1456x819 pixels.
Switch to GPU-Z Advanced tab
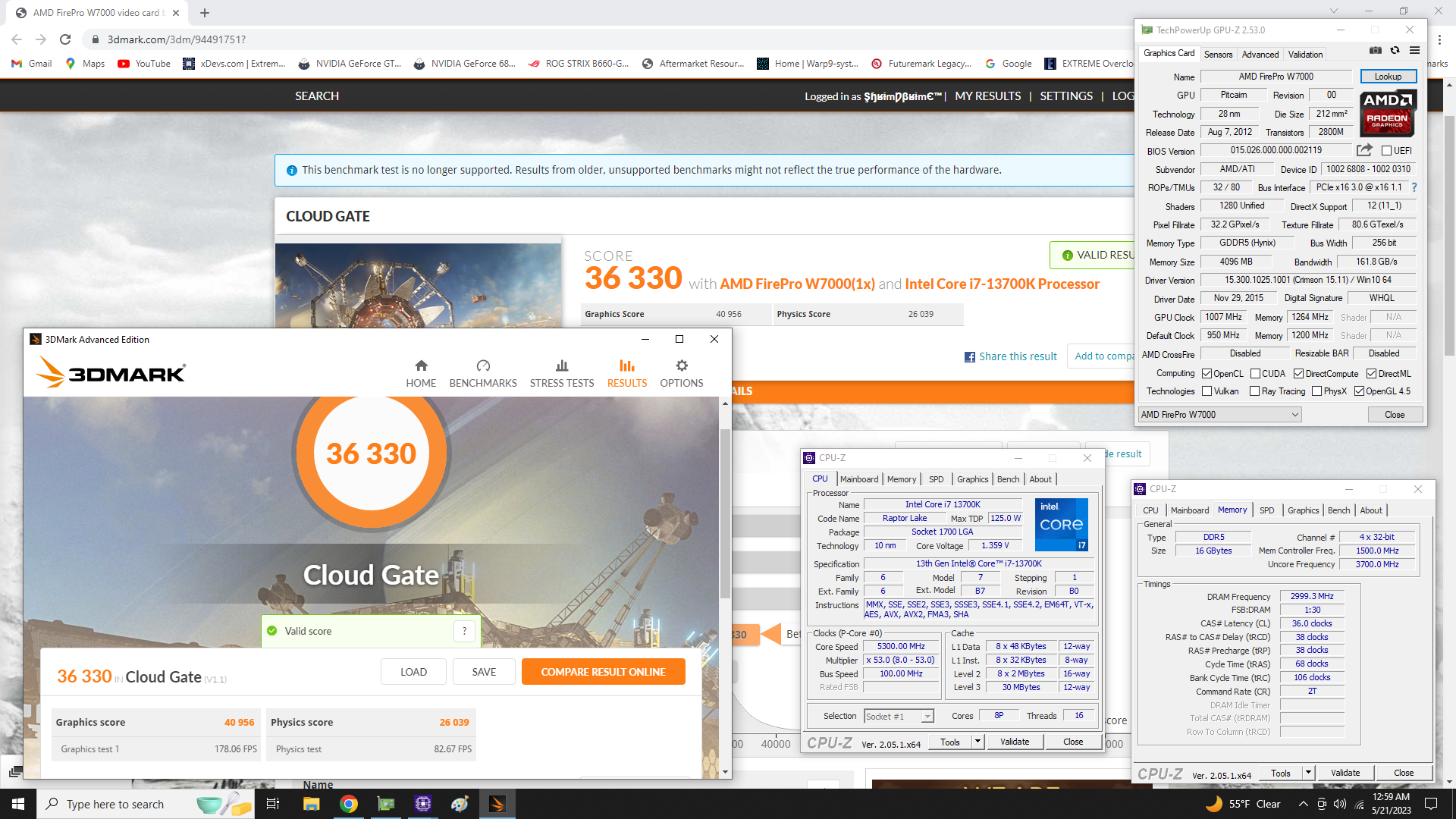1260,54
